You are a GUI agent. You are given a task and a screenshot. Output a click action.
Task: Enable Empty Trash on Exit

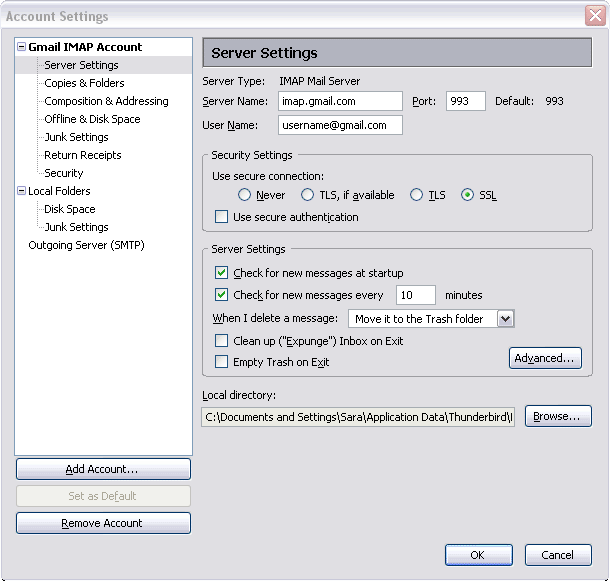coord(222,362)
